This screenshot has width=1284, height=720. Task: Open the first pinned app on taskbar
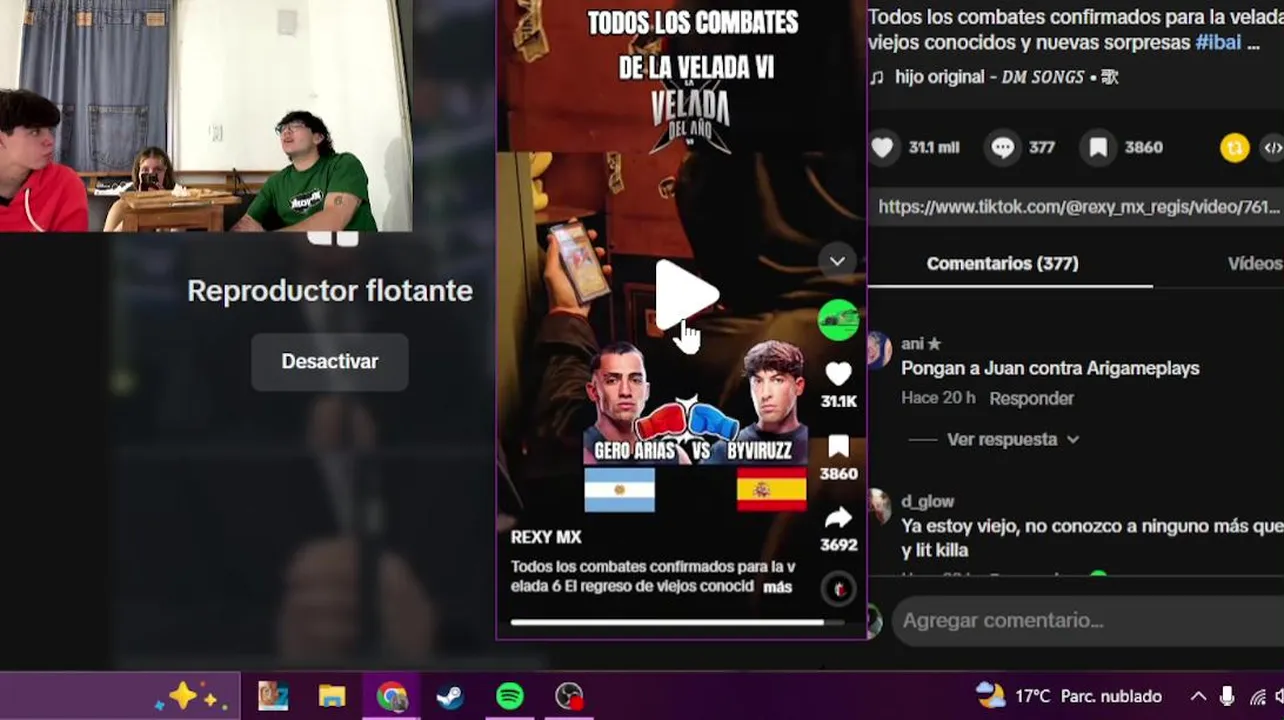point(273,696)
